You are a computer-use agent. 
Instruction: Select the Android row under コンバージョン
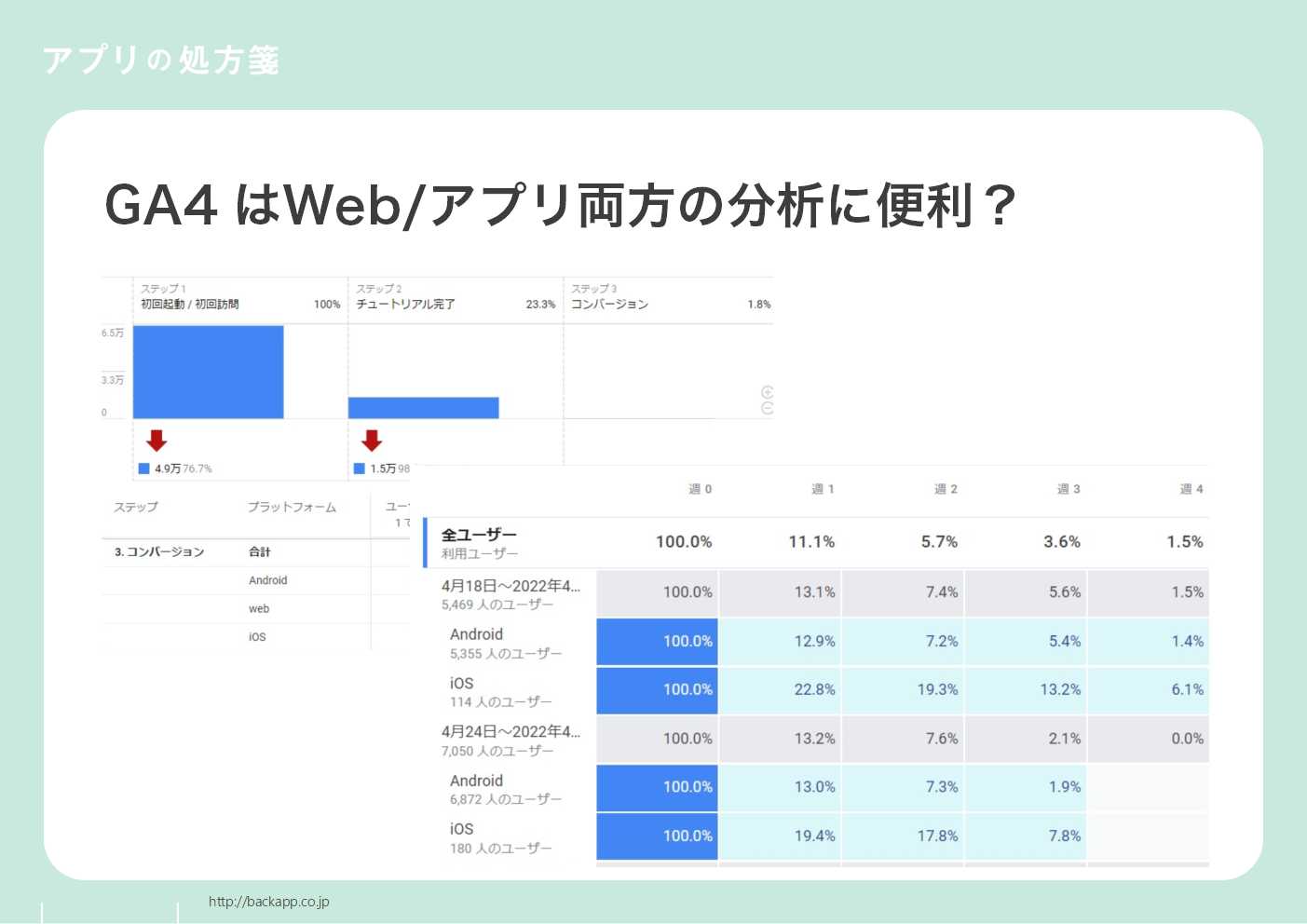[x=267, y=579]
